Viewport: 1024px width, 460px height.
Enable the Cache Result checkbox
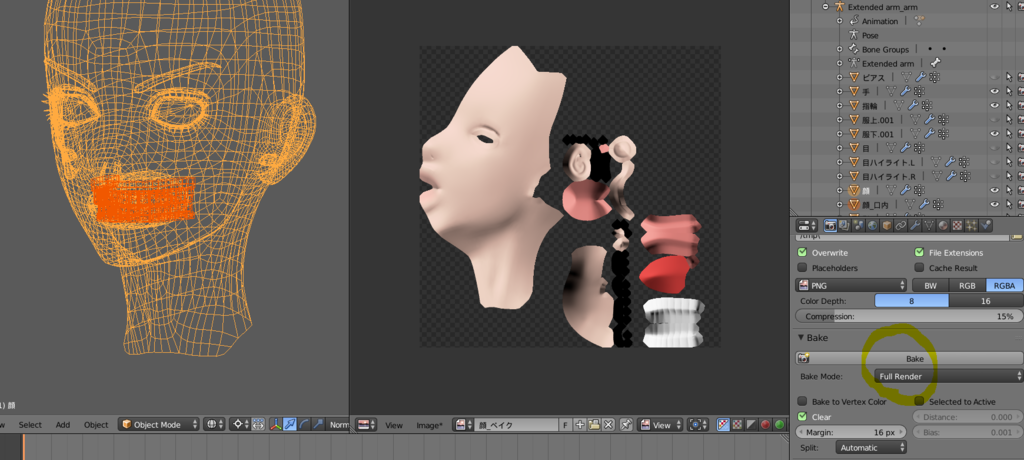(x=919, y=268)
